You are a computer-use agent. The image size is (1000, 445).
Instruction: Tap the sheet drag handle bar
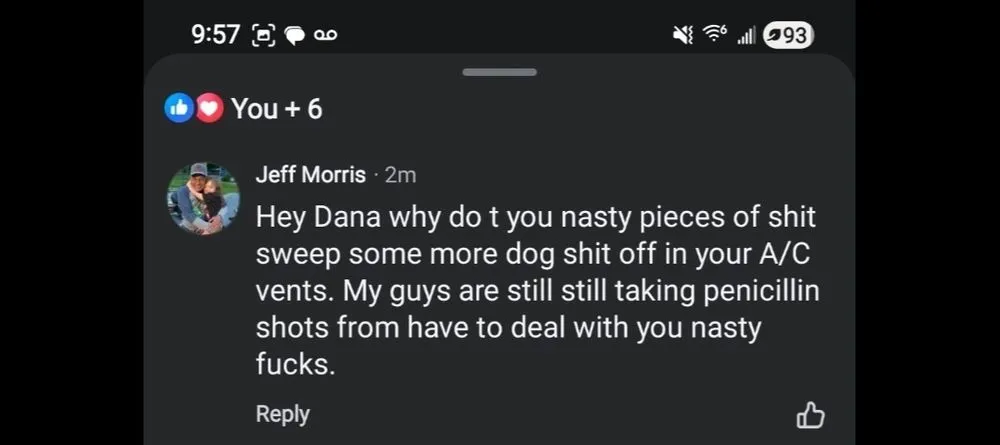click(500, 72)
